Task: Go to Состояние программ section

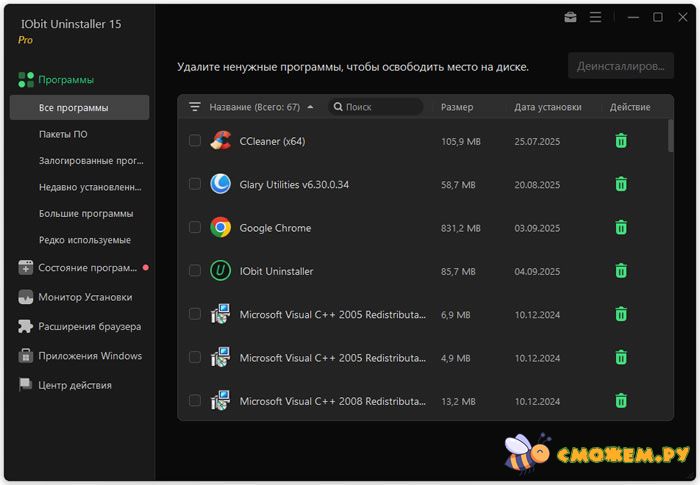Action: (x=88, y=268)
